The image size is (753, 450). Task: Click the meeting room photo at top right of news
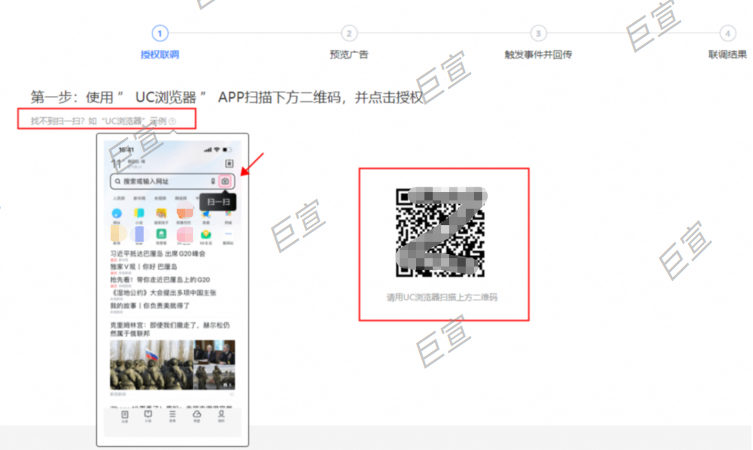[215, 352]
